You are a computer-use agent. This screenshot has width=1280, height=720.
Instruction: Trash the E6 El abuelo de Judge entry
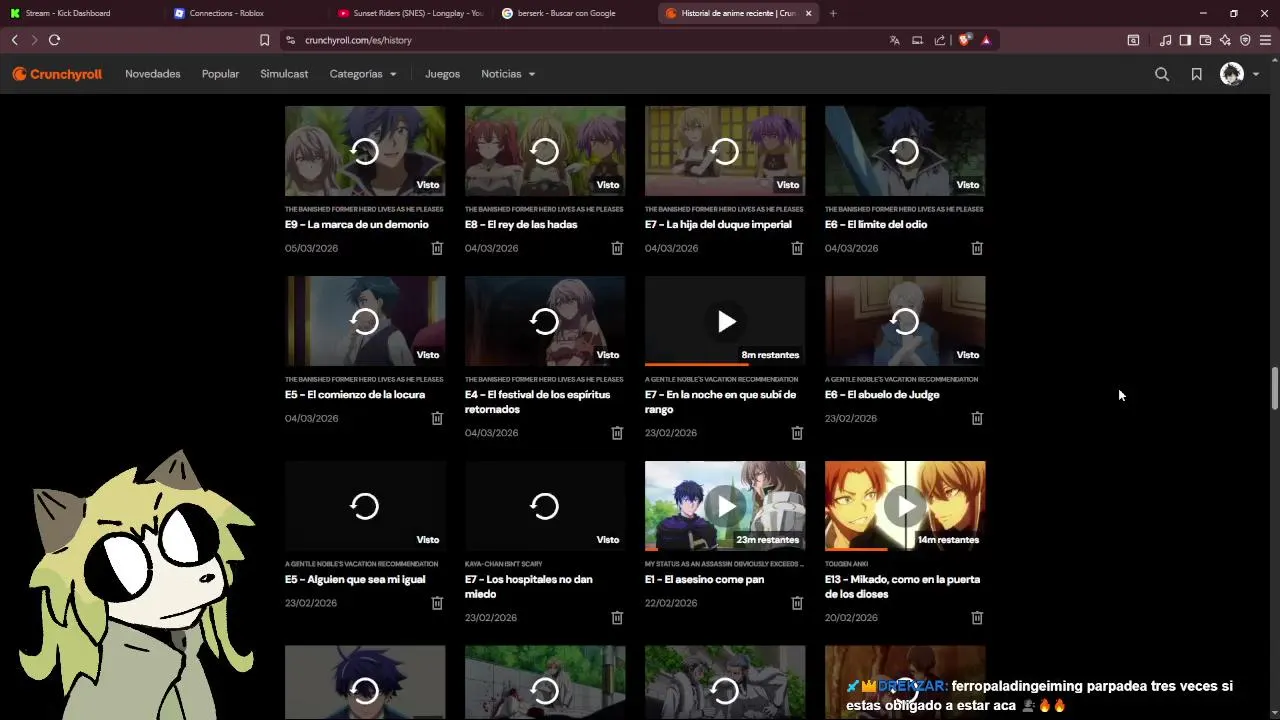pyautogui.click(x=977, y=418)
